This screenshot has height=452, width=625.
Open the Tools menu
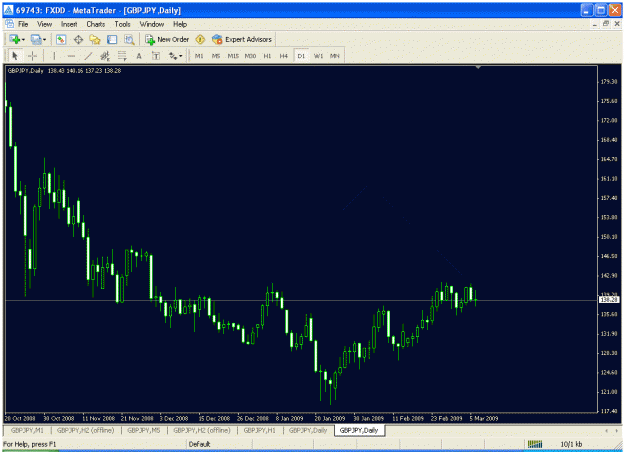pyautogui.click(x=122, y=24)
